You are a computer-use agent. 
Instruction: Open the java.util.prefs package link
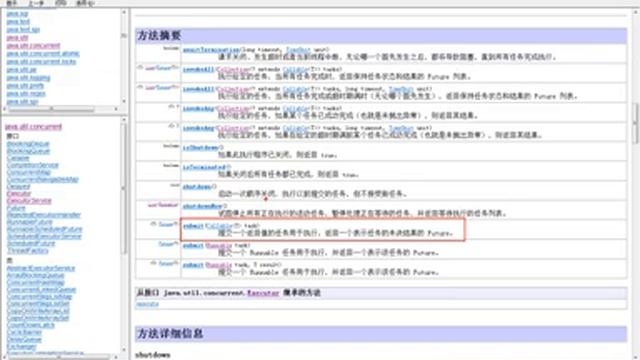[25, 86]
